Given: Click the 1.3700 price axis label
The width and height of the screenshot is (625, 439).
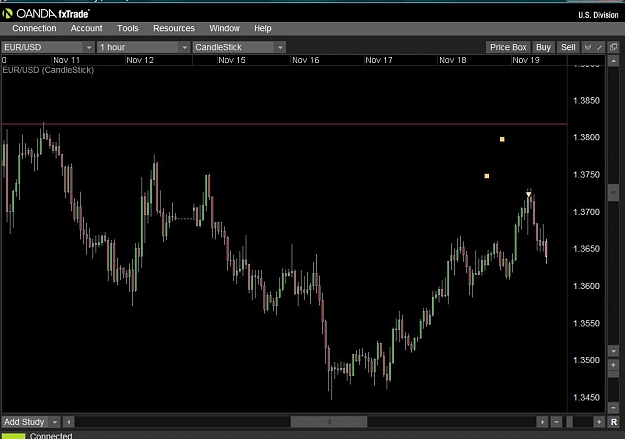Looking at the screenshot, I should pos(586,212).
